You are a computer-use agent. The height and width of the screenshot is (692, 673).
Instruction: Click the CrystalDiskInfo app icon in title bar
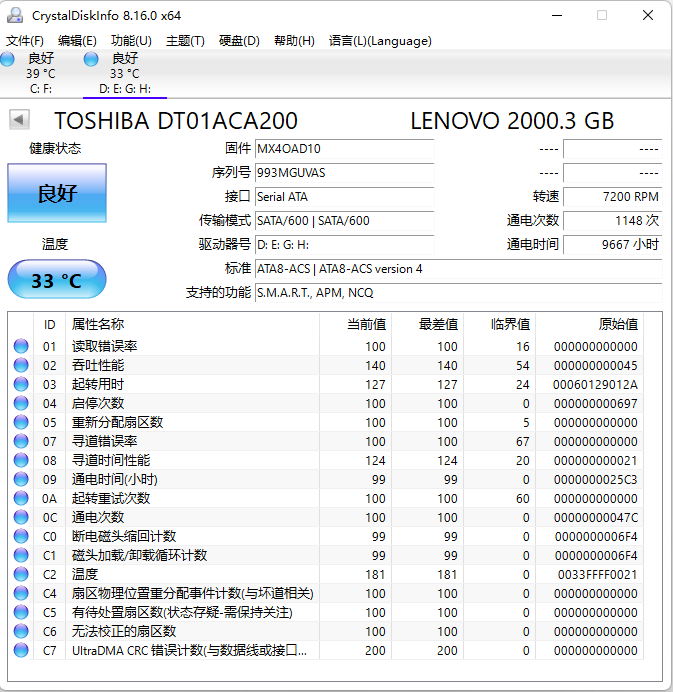(x=15, y=15)
